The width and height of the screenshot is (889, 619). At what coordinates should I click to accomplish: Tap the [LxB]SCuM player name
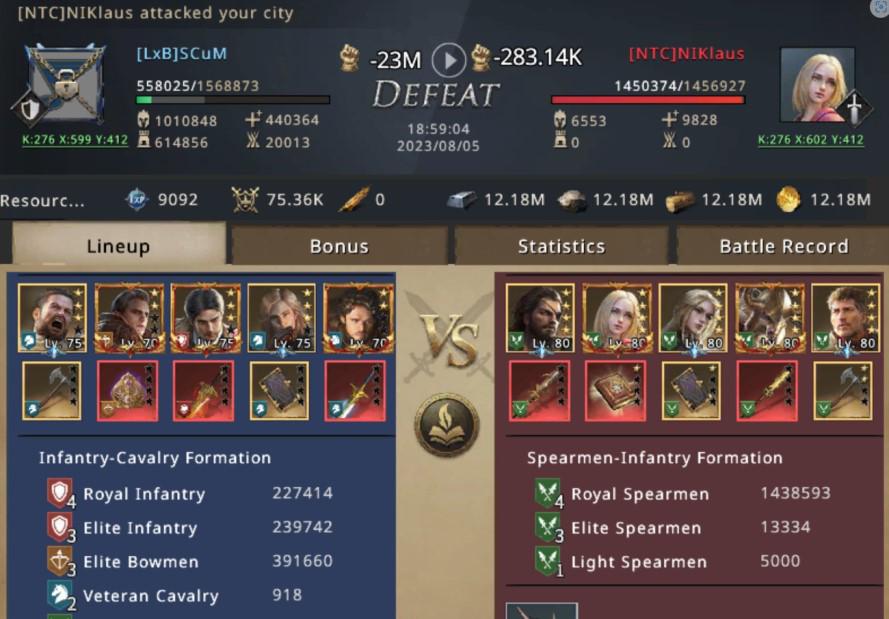pyautogui.click(x=181, y=54)
